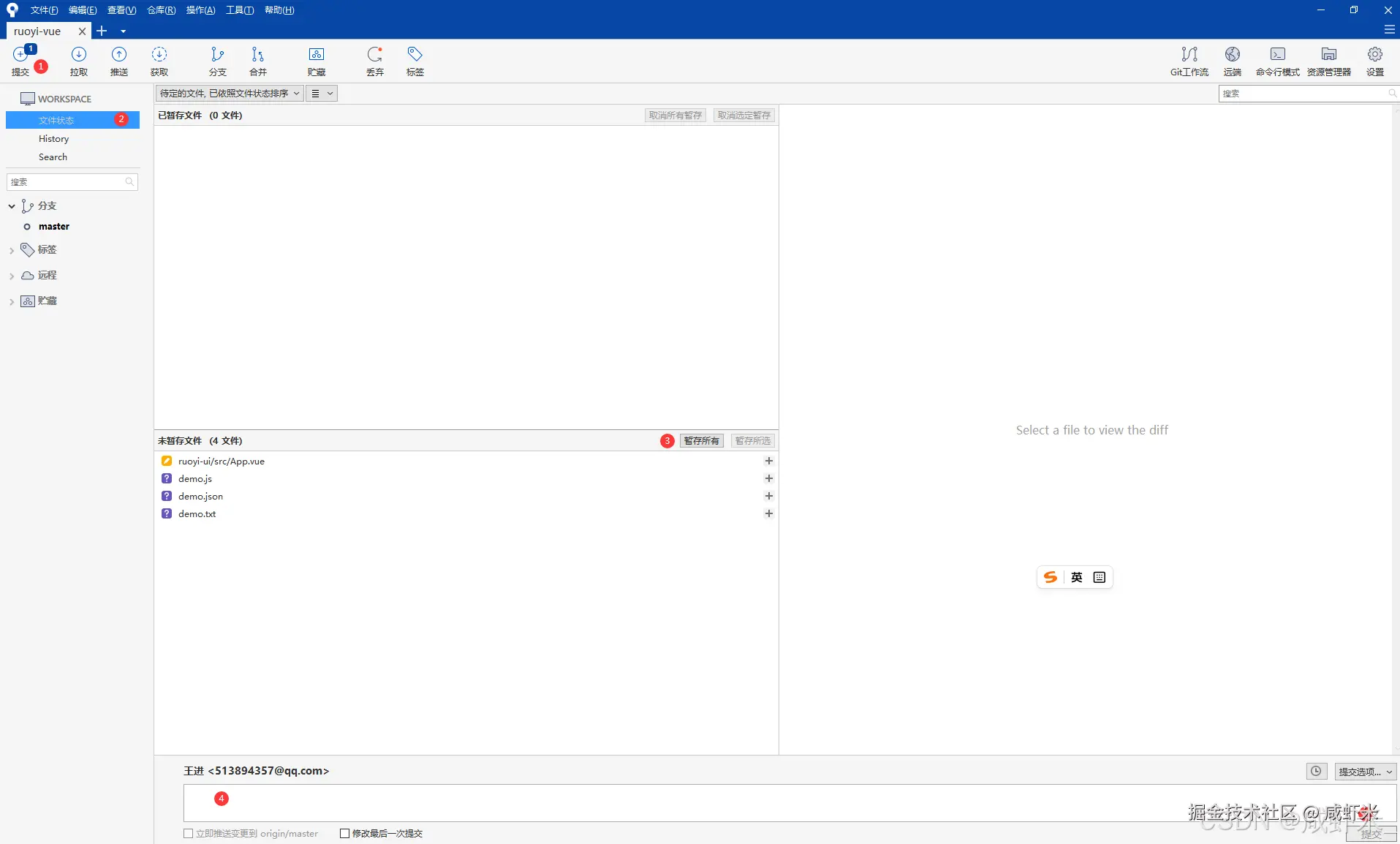1400x844 pixels.
Task: Open the 提交选项 commit options dropdown
Action: 1365,771
